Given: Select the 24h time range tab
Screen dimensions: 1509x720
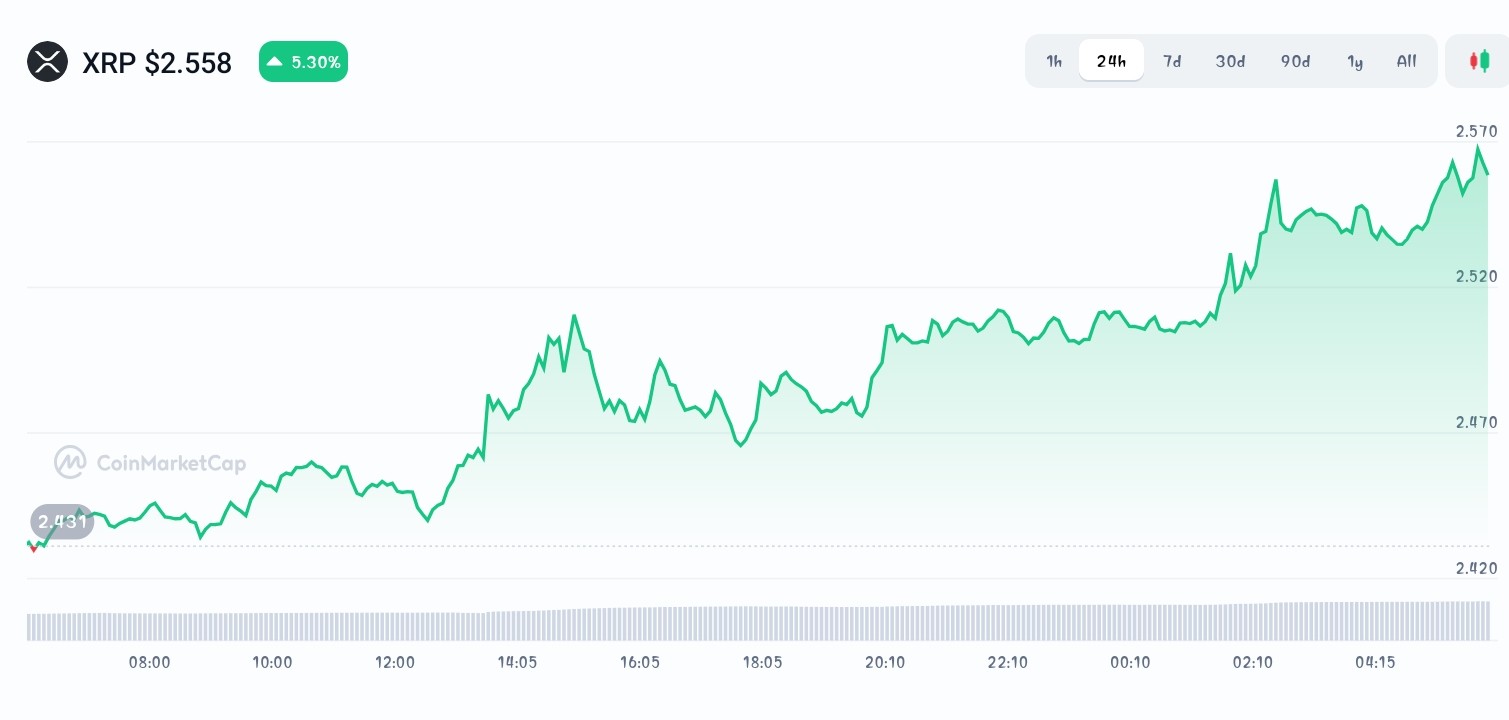Looking at the screenshot, I should coord(1111,61).
